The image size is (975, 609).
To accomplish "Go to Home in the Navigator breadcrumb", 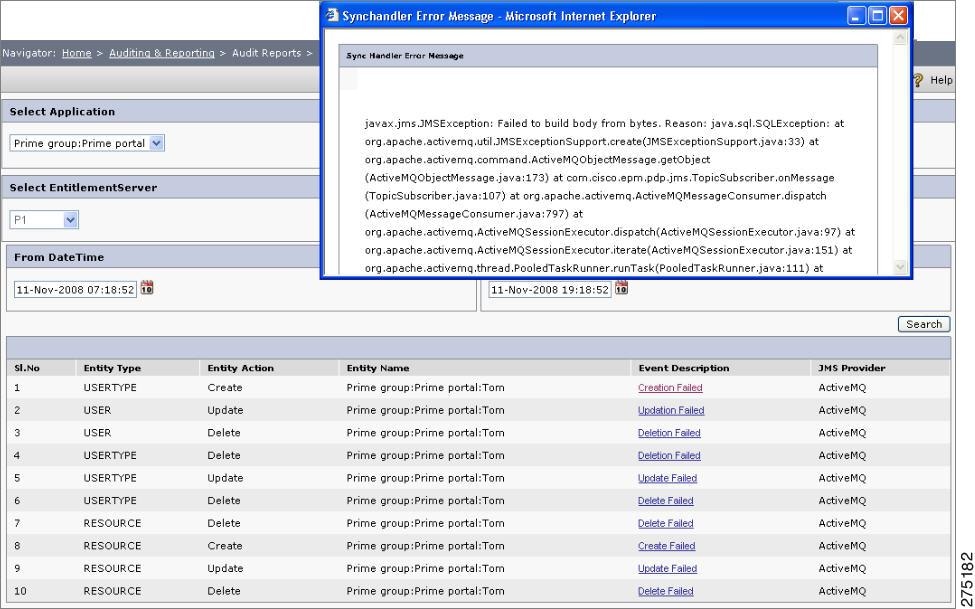I will point(76,53).
